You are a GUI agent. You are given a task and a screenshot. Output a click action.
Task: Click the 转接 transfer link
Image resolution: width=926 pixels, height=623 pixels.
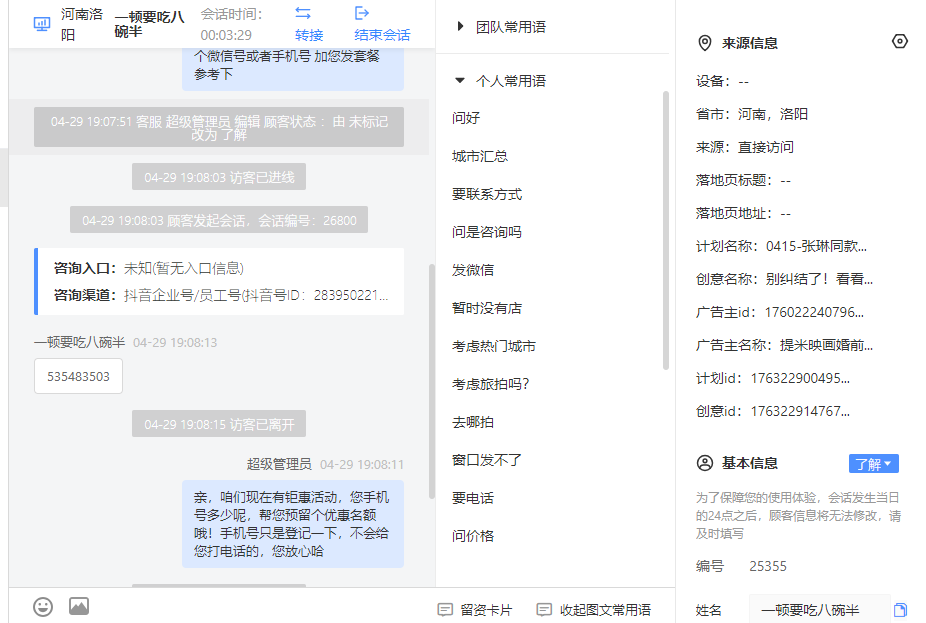pyautogui.click(x=309, y=35)
